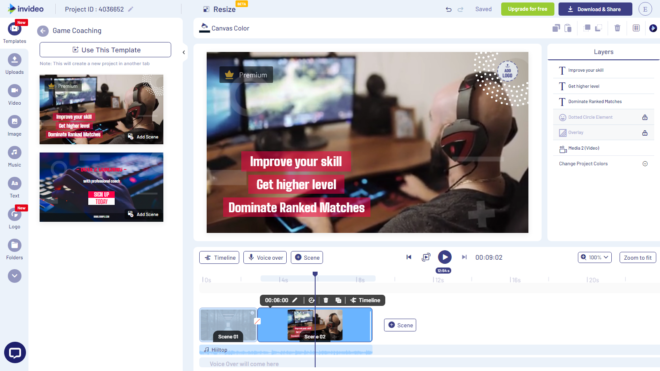Screen dimensions: 660x371
Task: Open Timeline from scene popup bar
Action: coord(365,300)
